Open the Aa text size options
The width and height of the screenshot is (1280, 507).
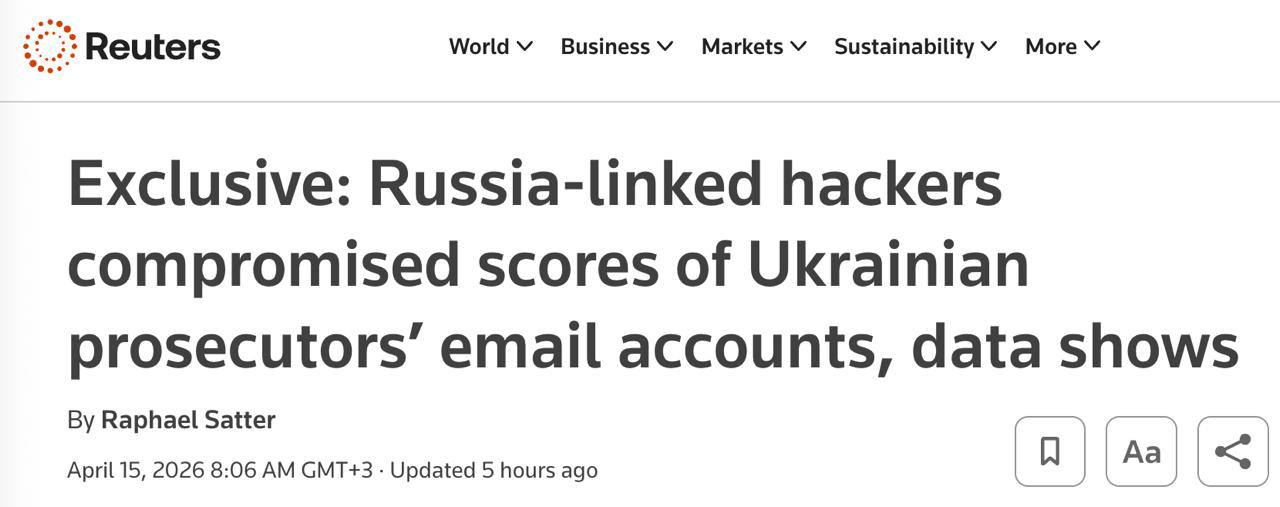1141,451
